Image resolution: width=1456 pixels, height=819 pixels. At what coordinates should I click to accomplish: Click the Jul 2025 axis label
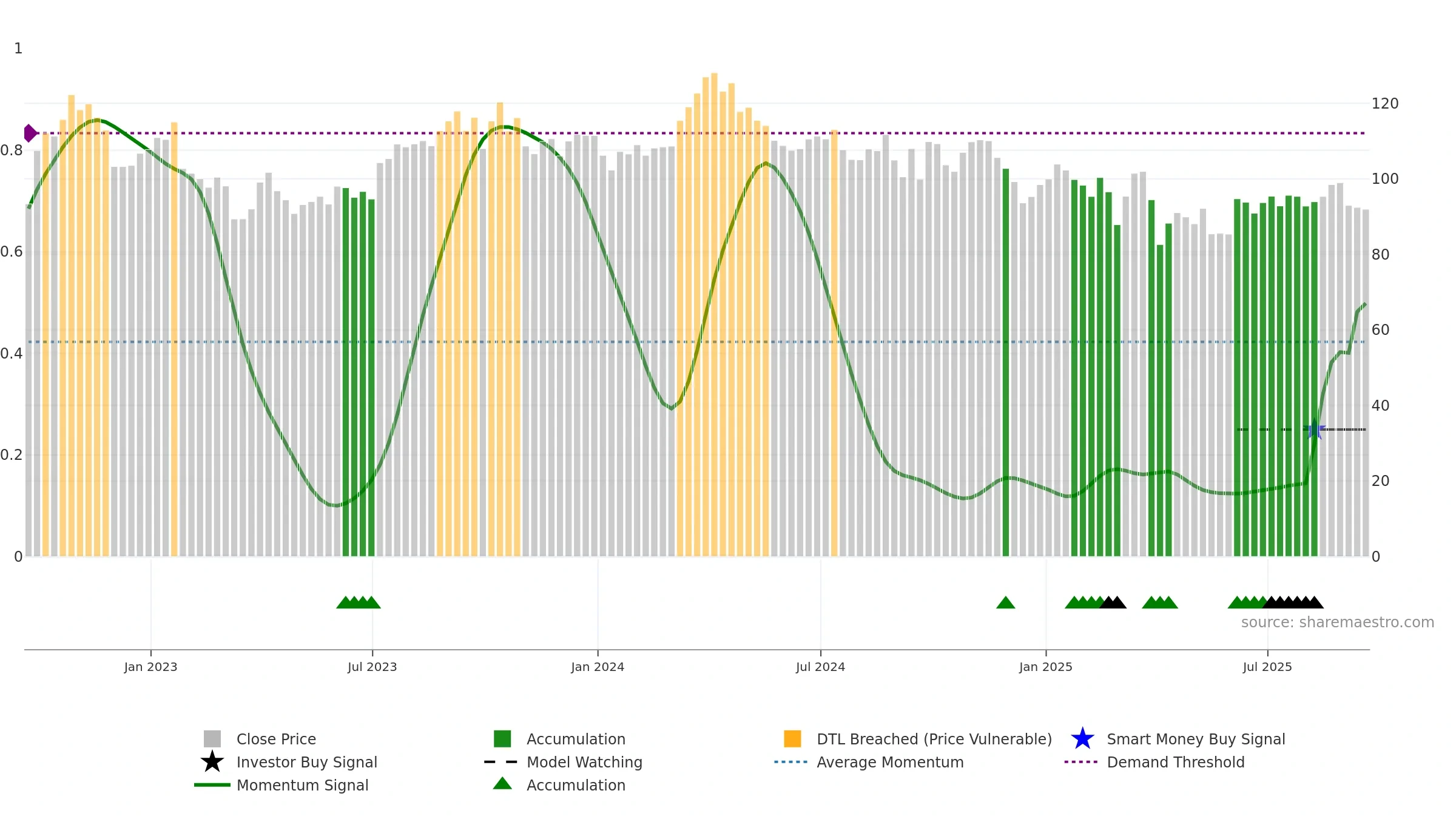(1267, 667)
